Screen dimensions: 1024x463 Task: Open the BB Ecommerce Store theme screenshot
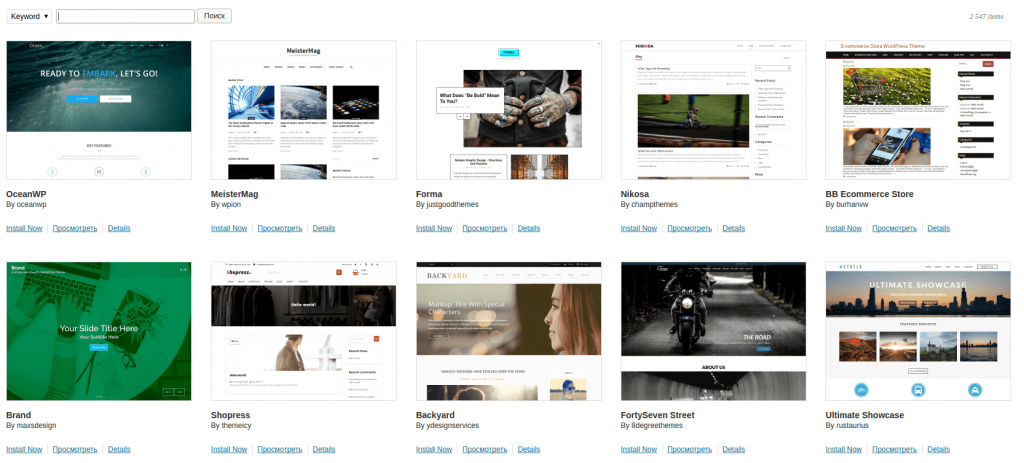tap(918, 110)
